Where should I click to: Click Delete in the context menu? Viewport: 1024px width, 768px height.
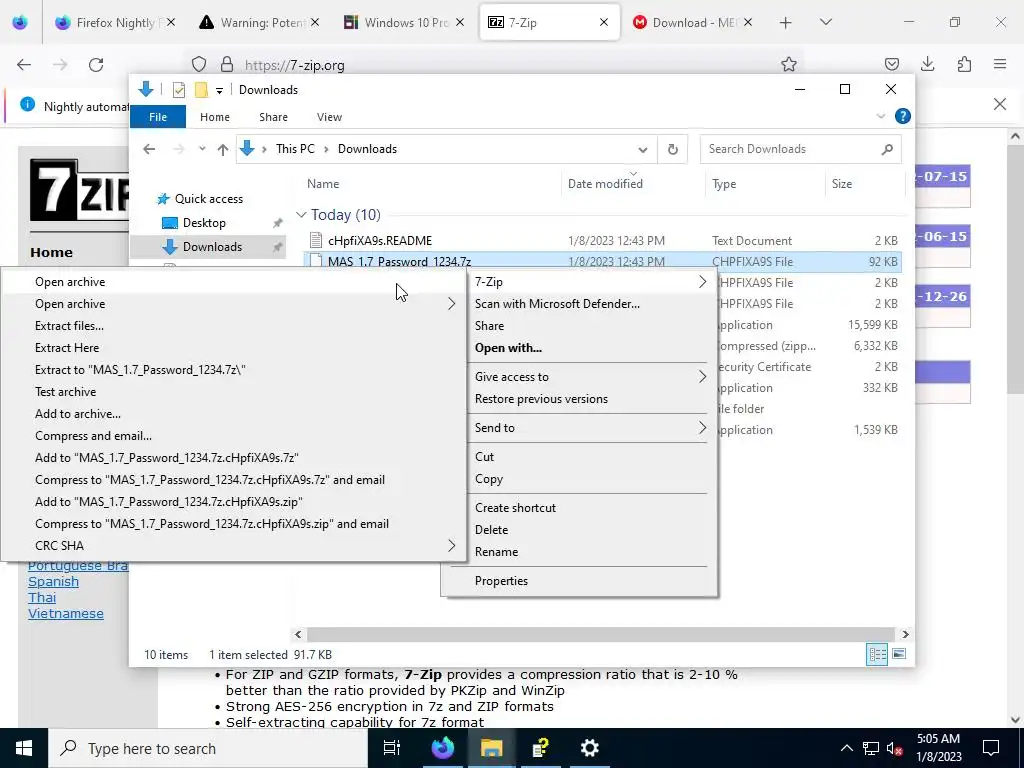491,530
